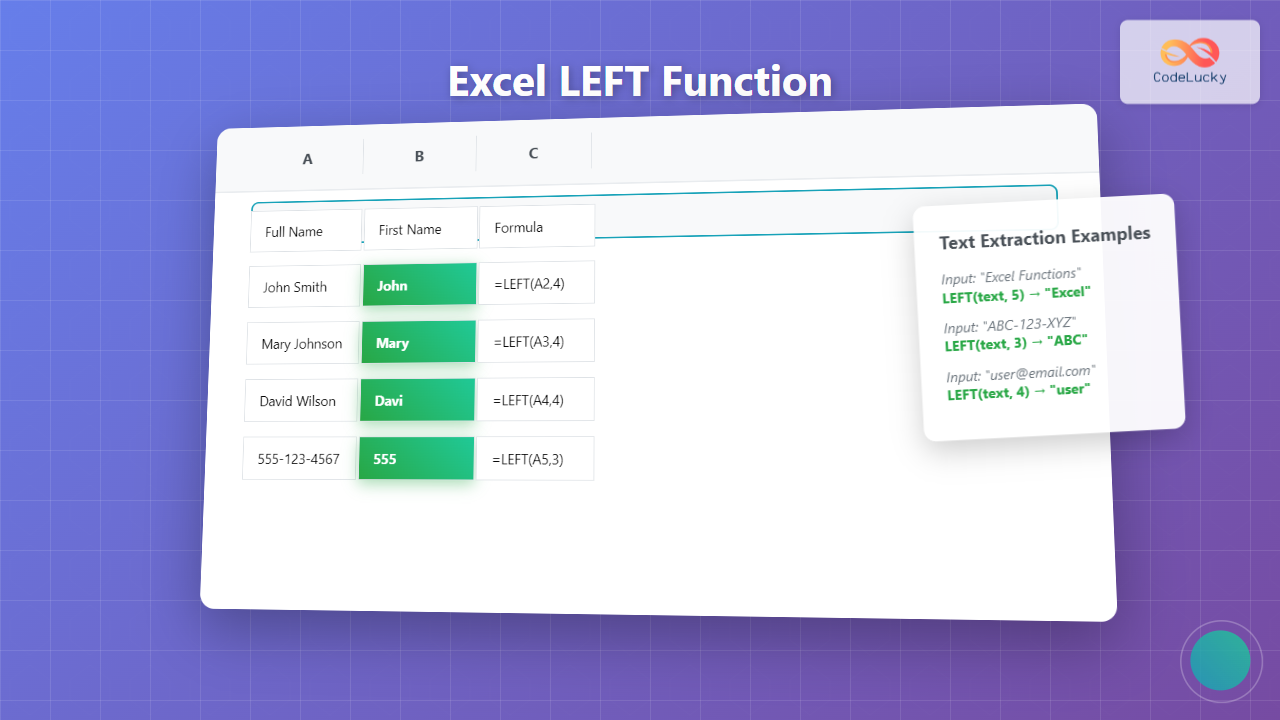Select column header C
1280x720 pixels.
[x=533, y=153]
